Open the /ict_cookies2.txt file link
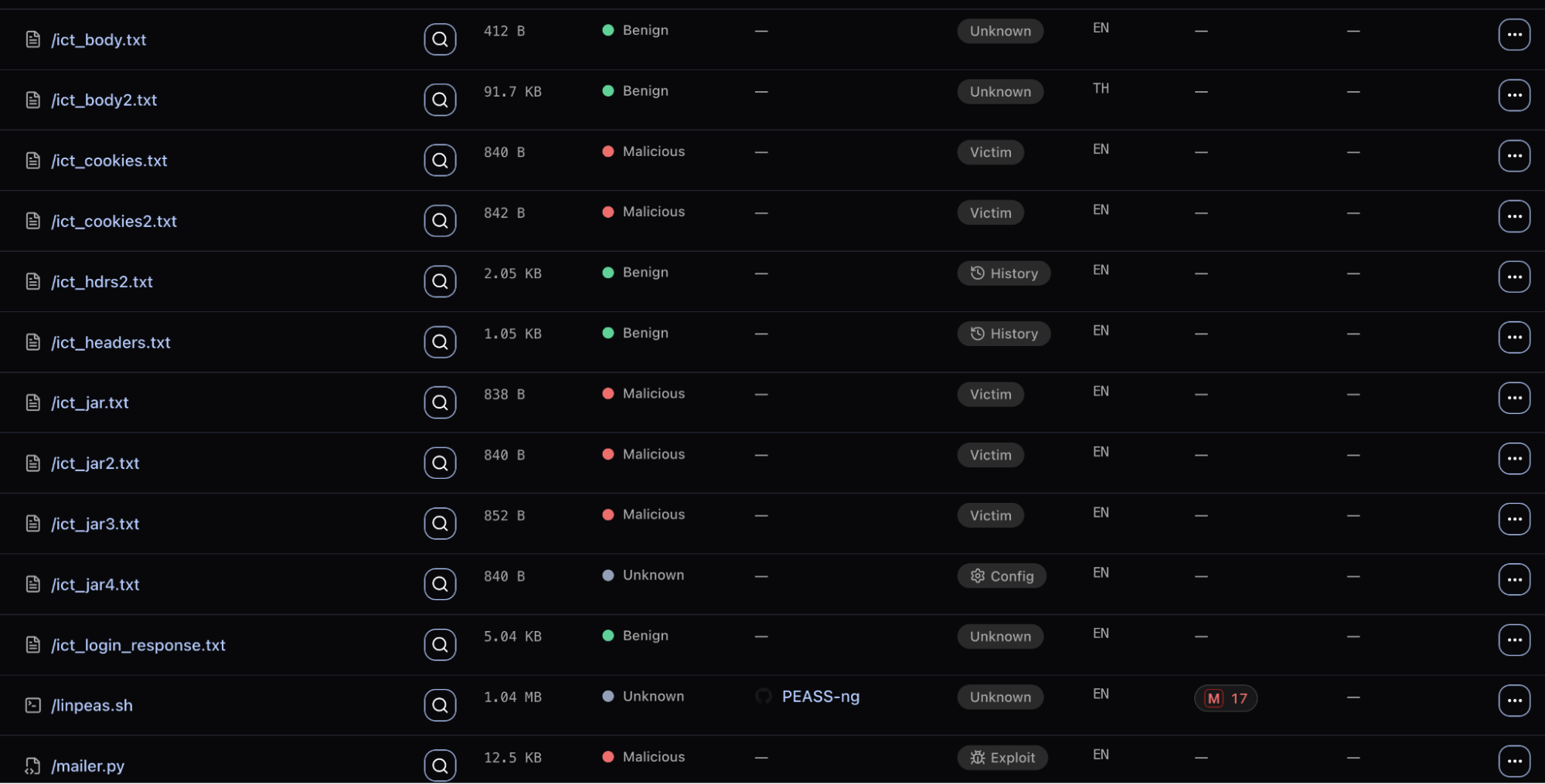This screenshot has height=784, width=1545. point(114,222)
